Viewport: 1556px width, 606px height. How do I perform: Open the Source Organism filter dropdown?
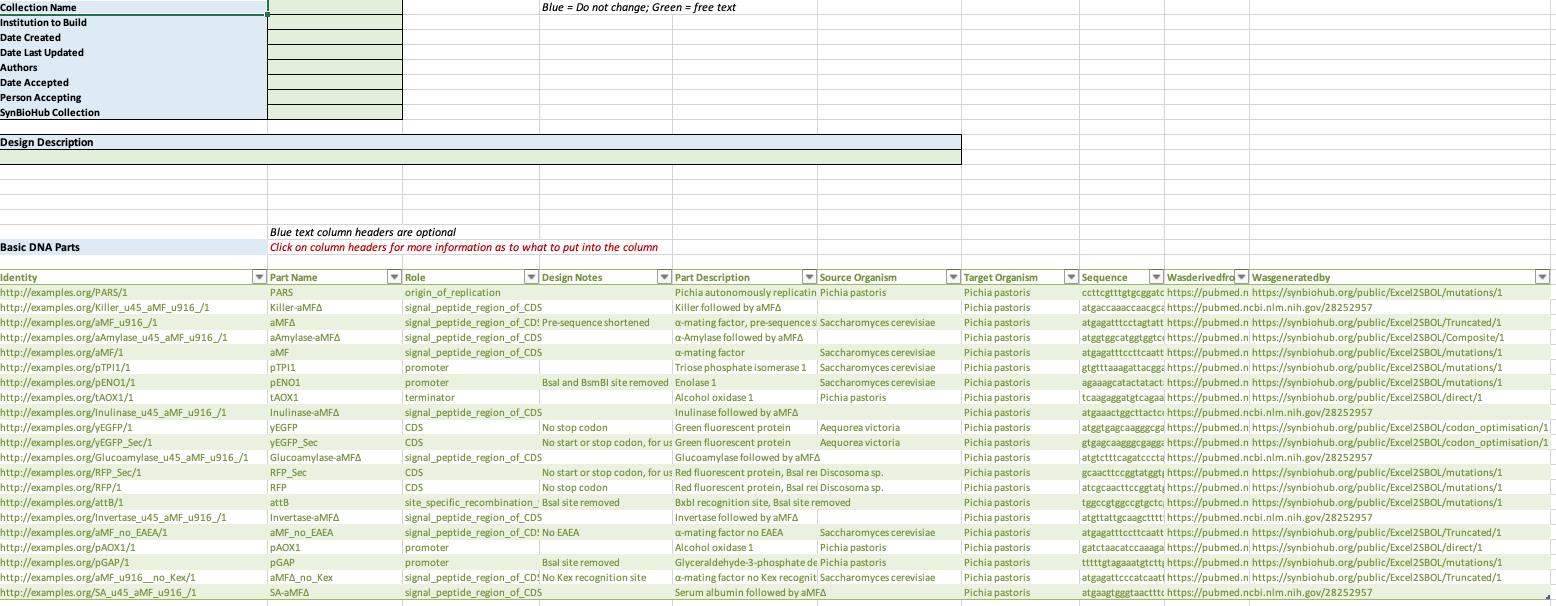pyautogui.click(x=952, y=277)
